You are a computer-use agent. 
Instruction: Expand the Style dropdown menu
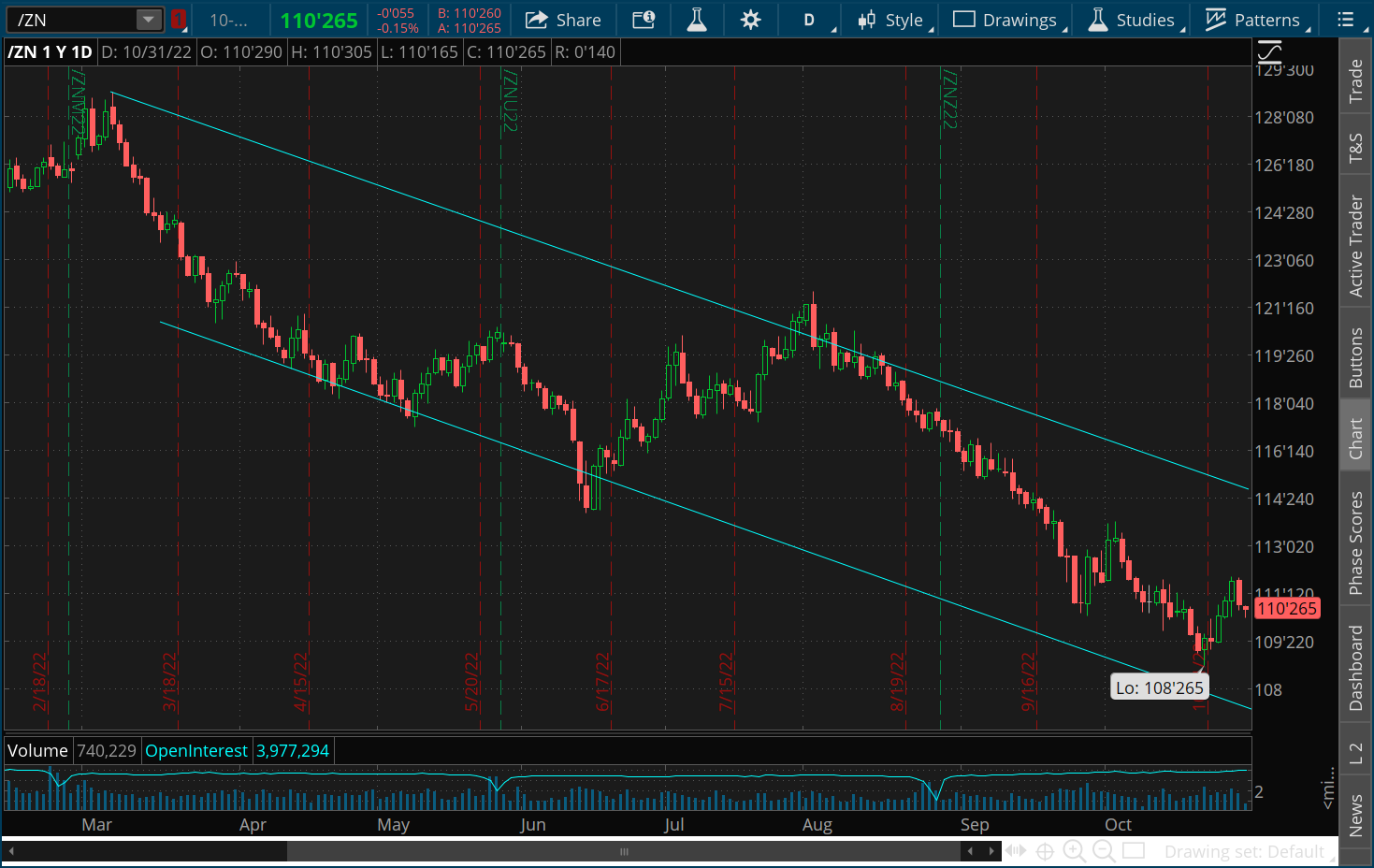coord(894,20)
